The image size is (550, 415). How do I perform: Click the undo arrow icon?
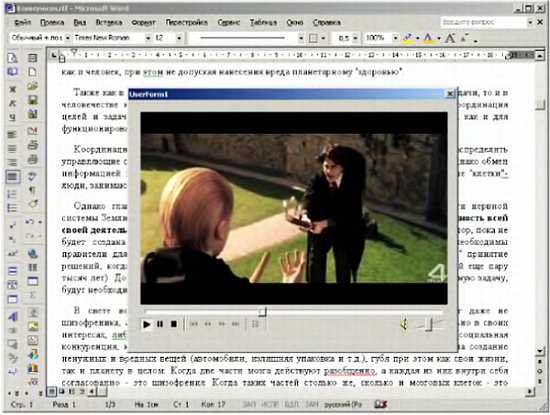coord(29,221)
